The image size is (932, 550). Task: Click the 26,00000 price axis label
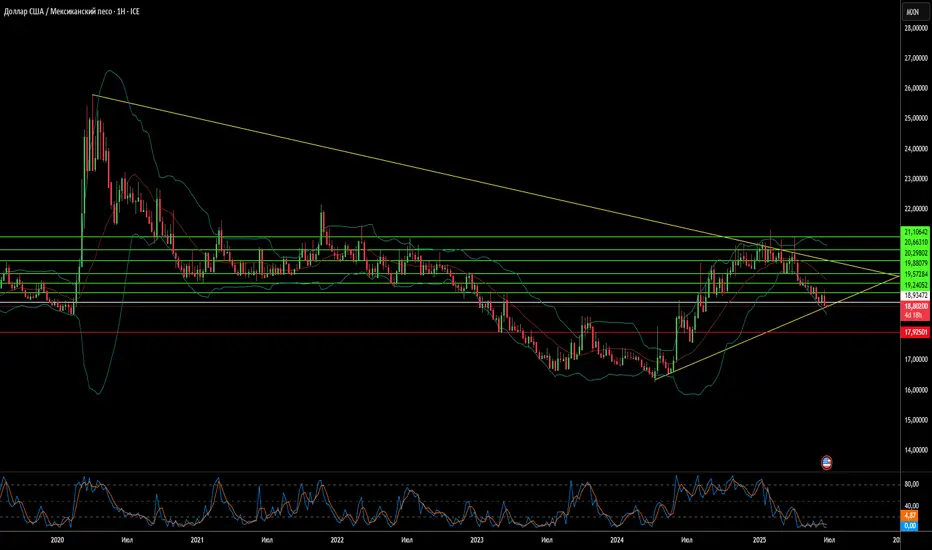[x=916, y=88]
